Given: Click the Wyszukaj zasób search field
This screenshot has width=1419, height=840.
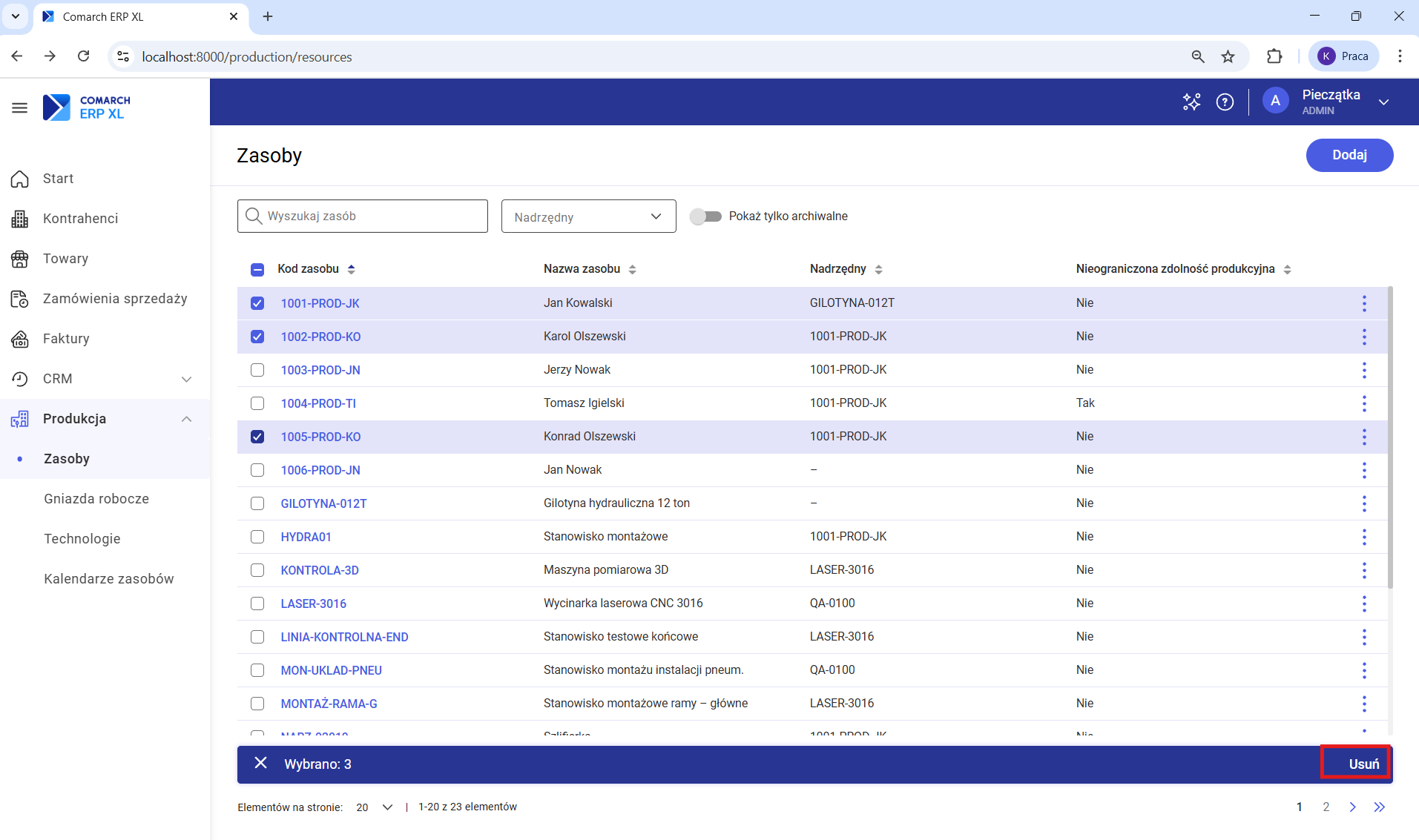Looking at the screenshot, I should (363, 216).
